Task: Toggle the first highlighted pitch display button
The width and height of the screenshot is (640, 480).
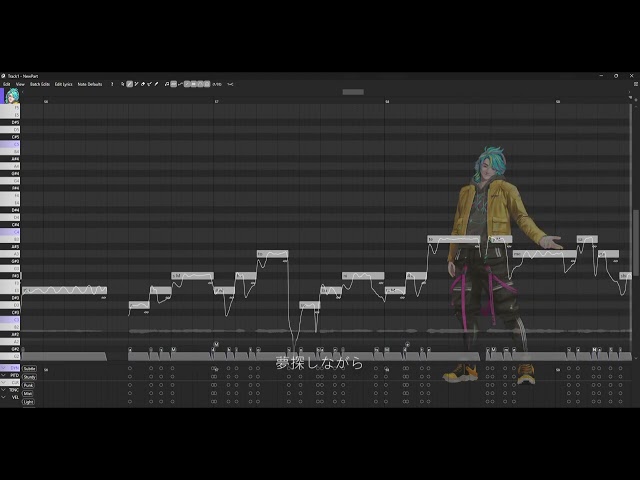Action: tap(187, 84)
